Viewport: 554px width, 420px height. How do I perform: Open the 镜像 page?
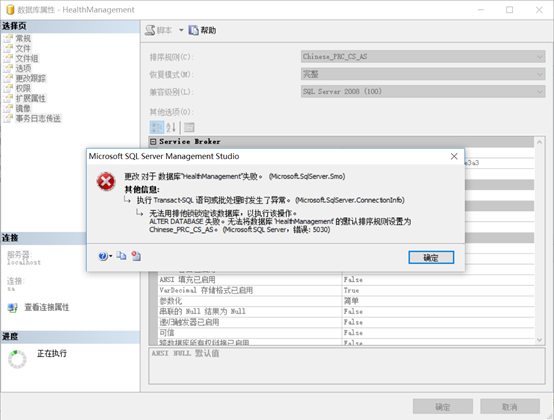click(x=23, y=108)
